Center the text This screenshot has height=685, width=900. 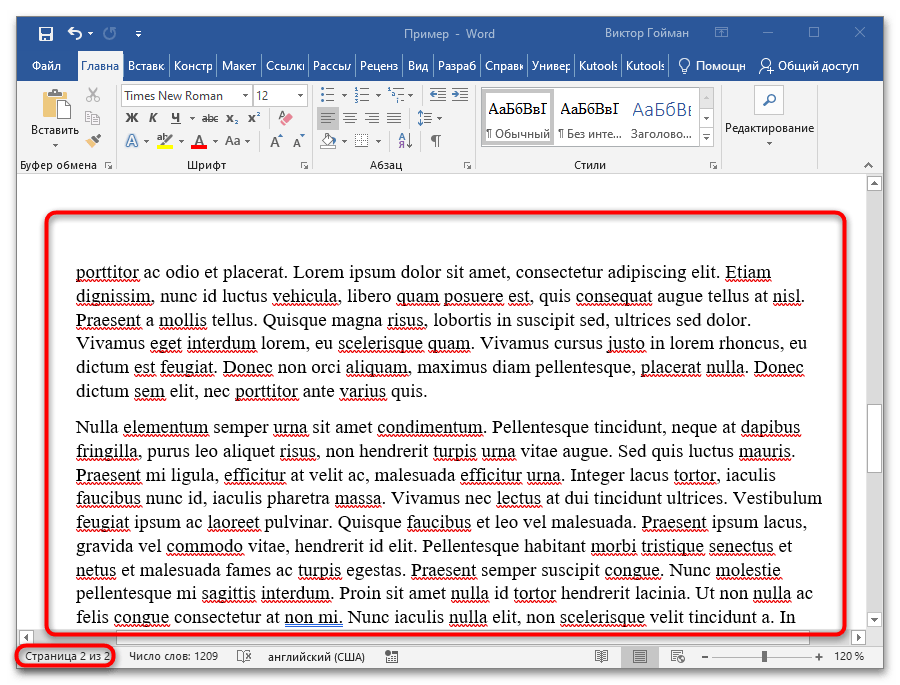pyautogui.click(x=350, y=118)
